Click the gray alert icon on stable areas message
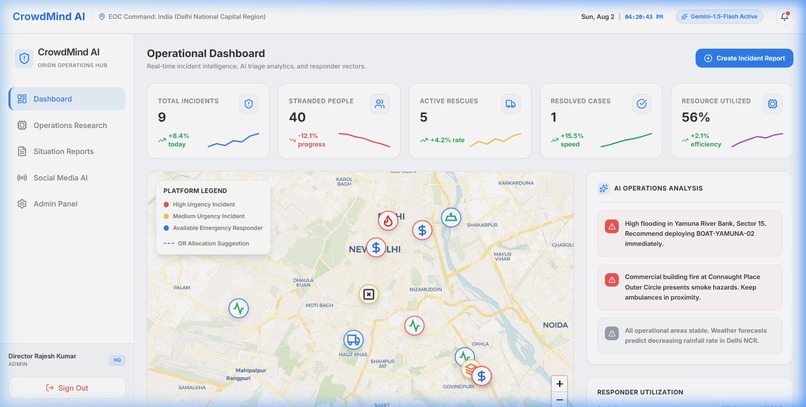This screenshot has height=407, width=806. pos(612,334)
